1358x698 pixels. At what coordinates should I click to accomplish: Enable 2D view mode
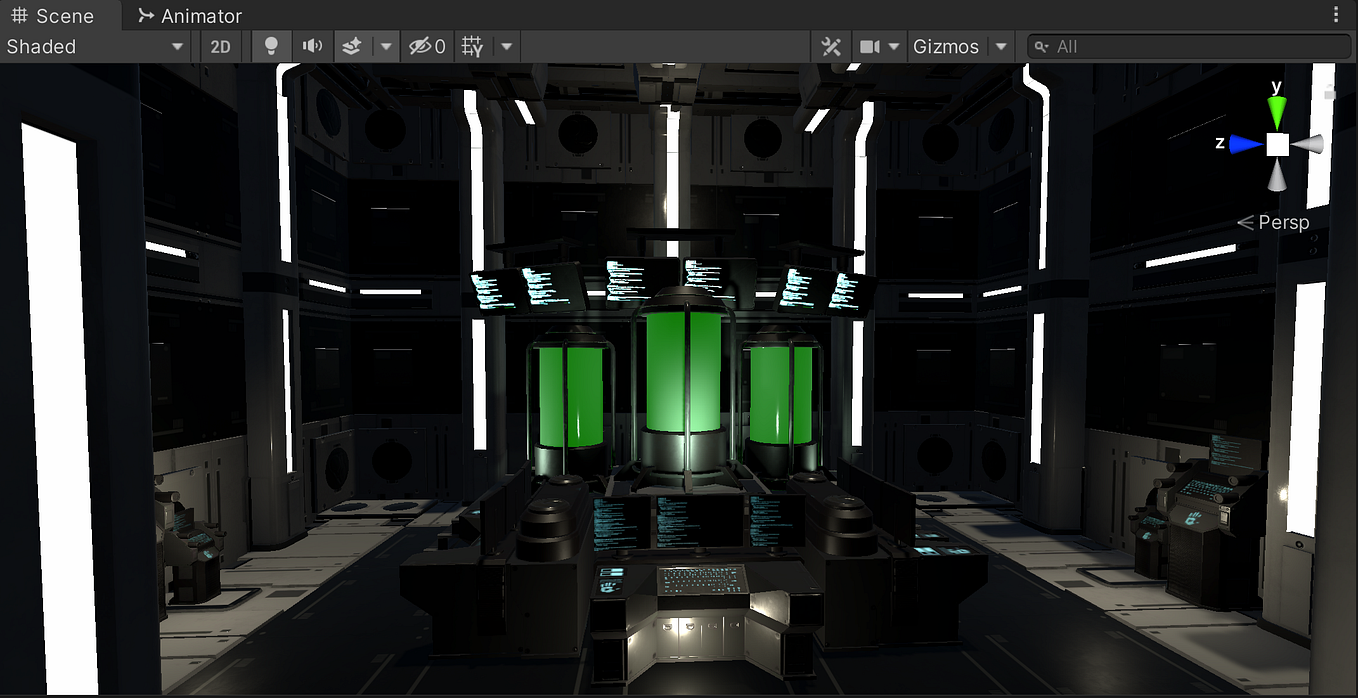(x=221, y=46)
